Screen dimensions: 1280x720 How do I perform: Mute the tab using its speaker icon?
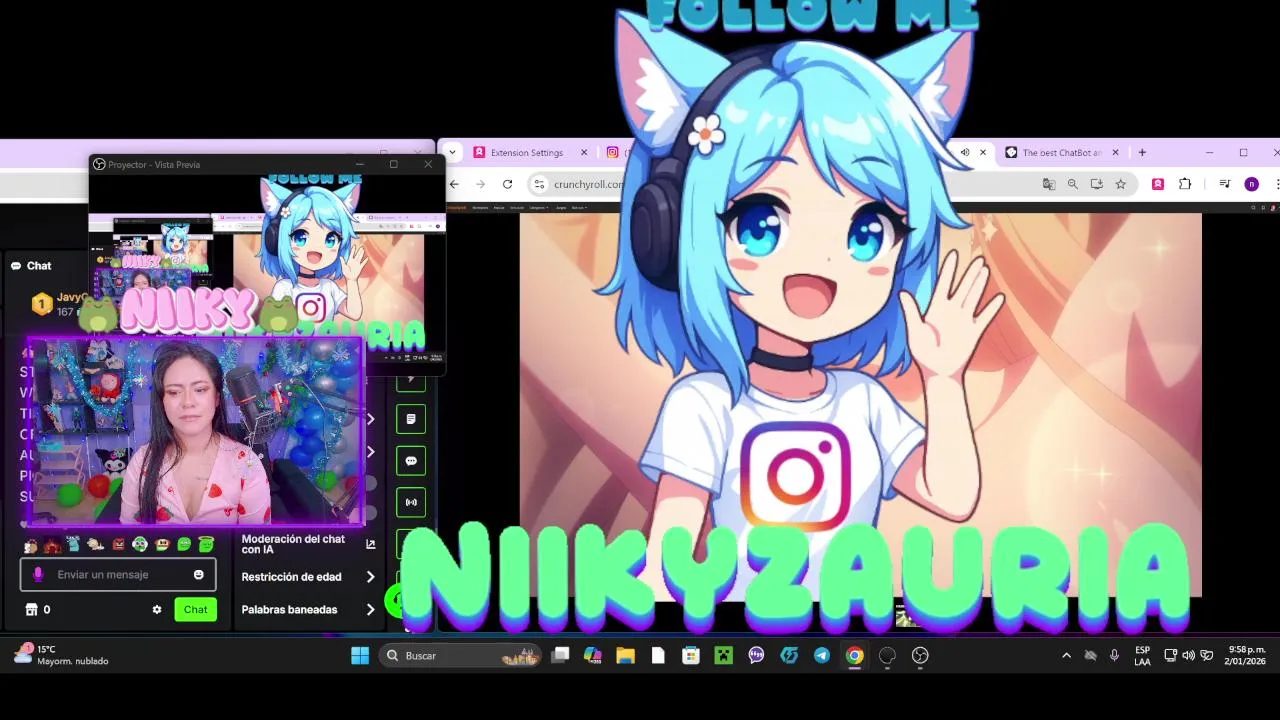point(965,153)
